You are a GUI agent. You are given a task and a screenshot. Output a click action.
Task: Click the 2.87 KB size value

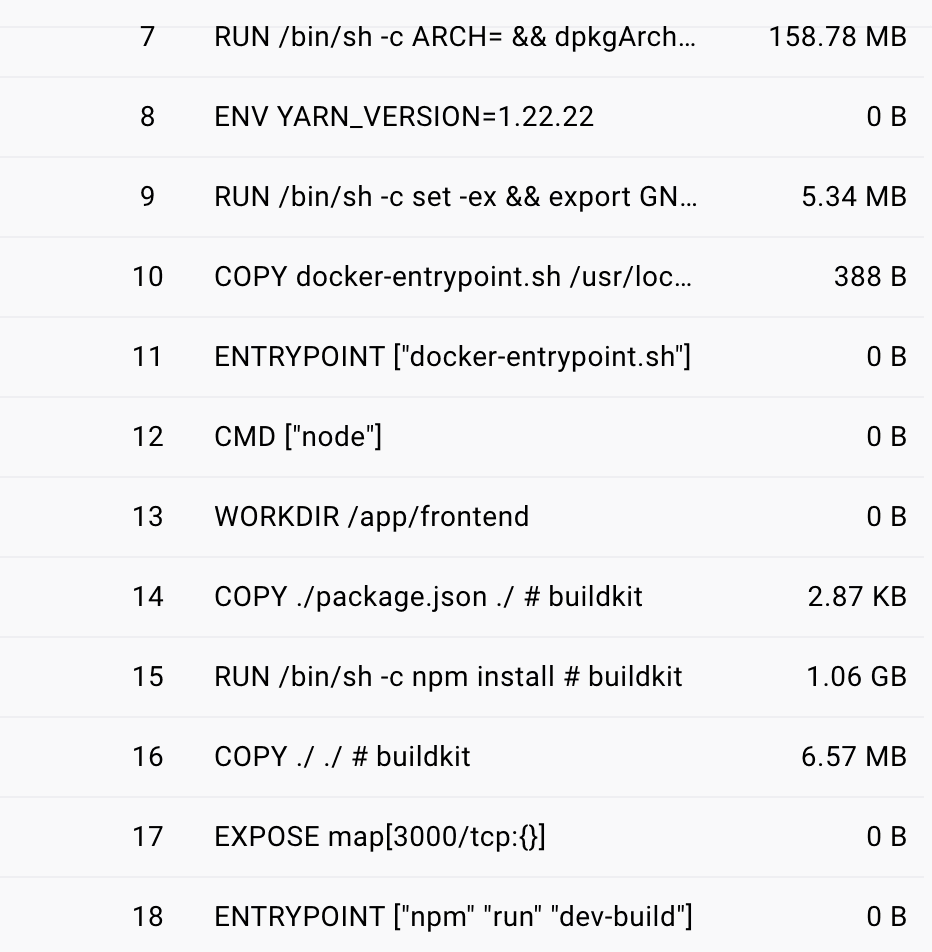(857, 597)
